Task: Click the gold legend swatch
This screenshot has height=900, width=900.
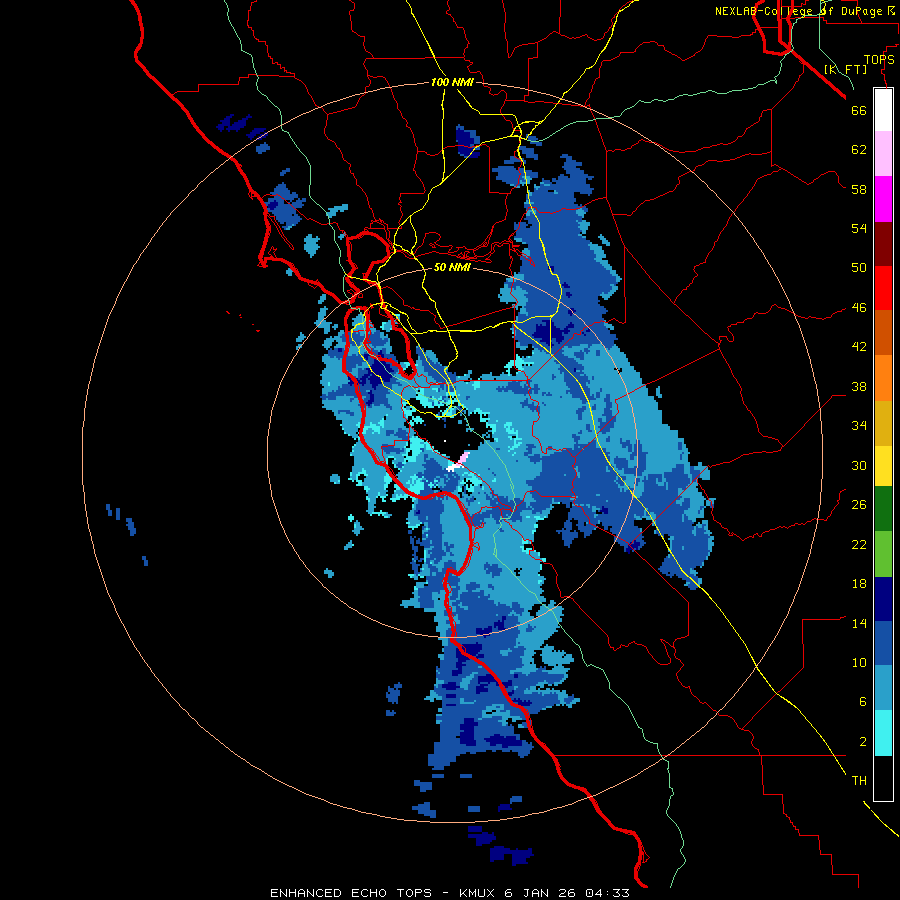Action: click(883, 423)
